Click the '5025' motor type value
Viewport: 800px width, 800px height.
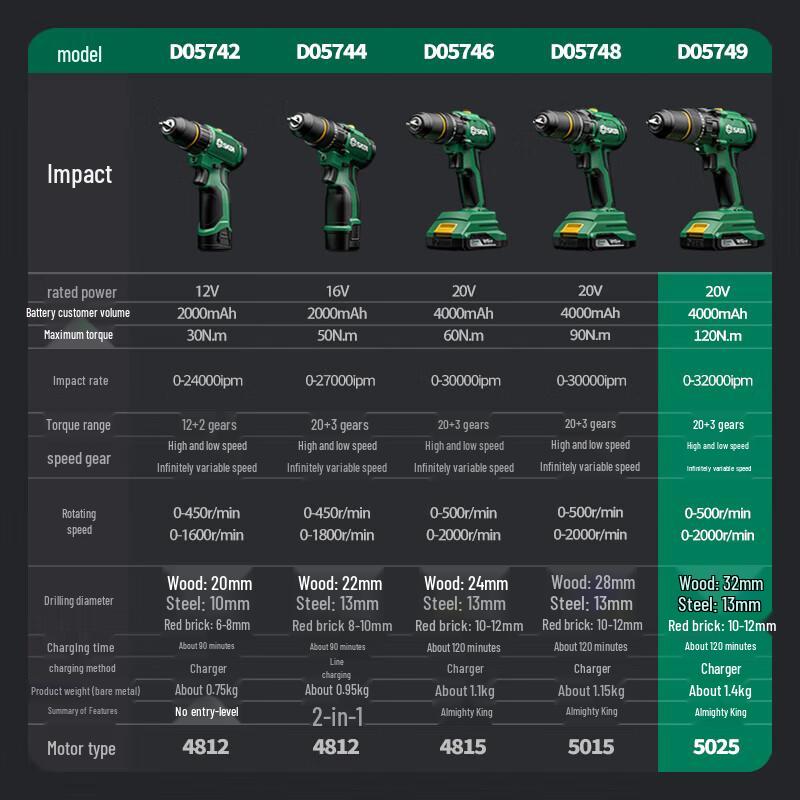point(716,747)
